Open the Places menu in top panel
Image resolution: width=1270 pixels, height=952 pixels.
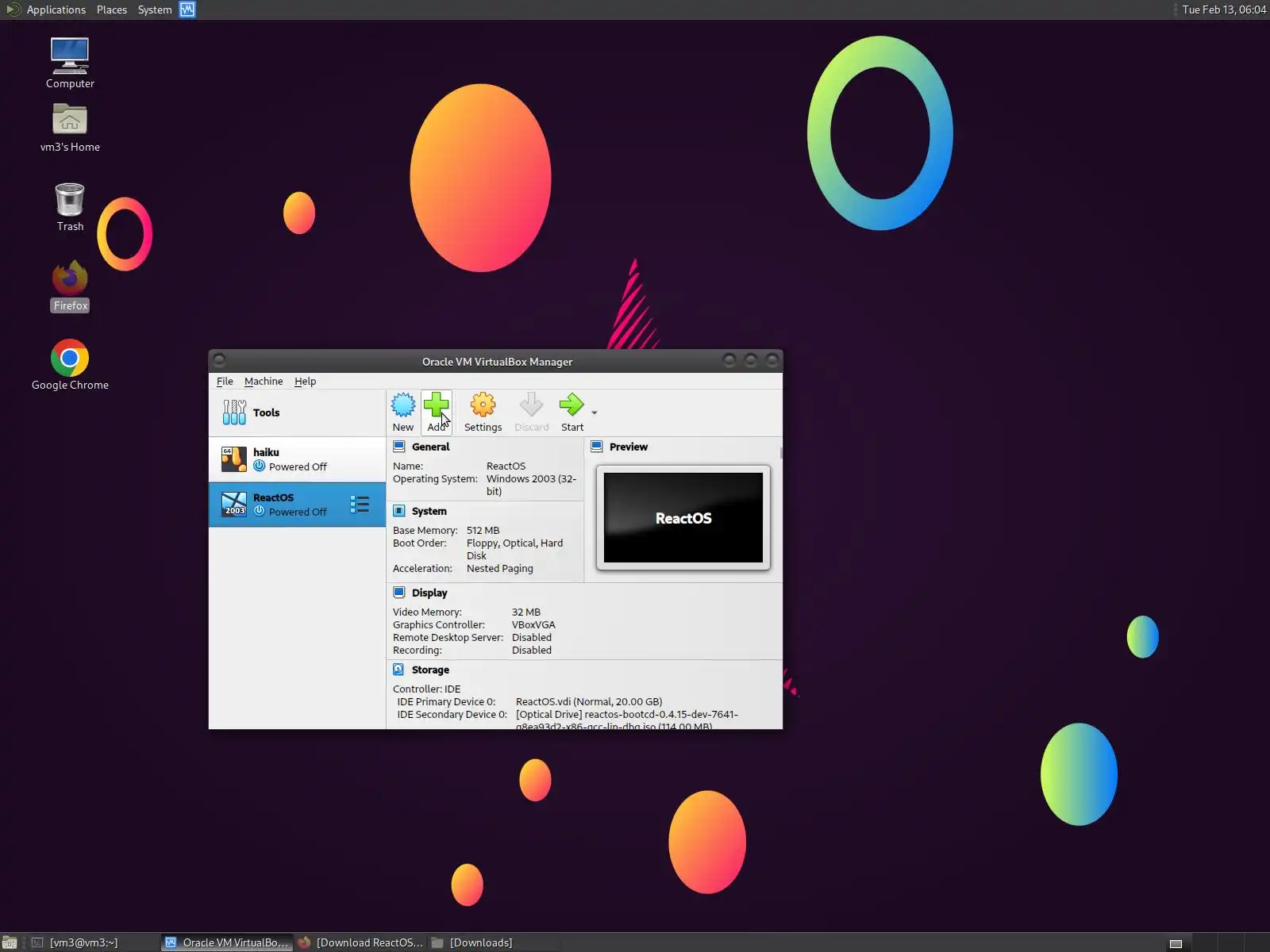tap(112, 10)
